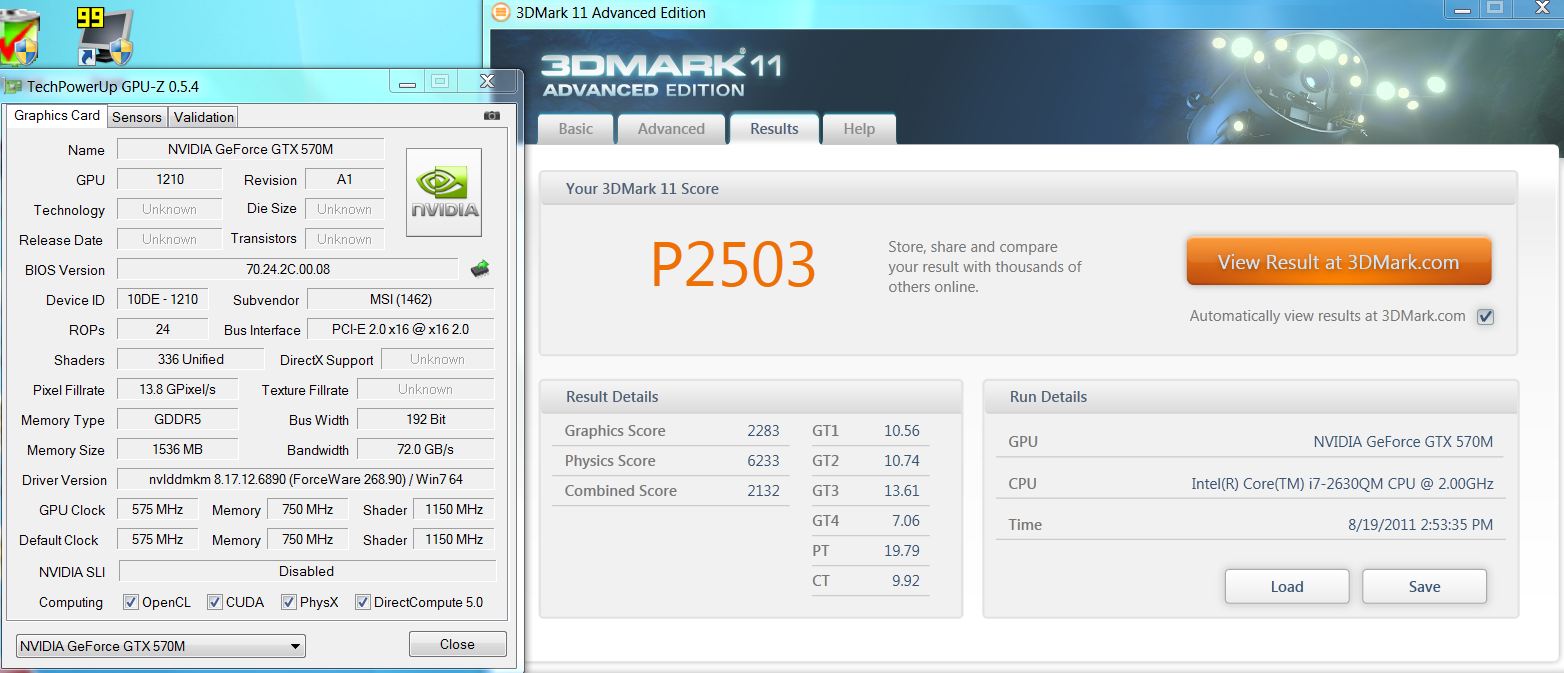
Task: Select the Results tab in 3DMark
Action: click(x=774, y=129)
